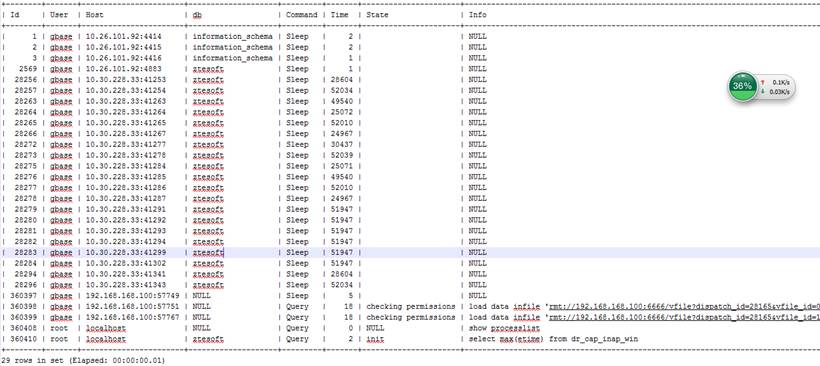
Task: Select host 10.30.228.33:41267
Action: coord(126,134)
